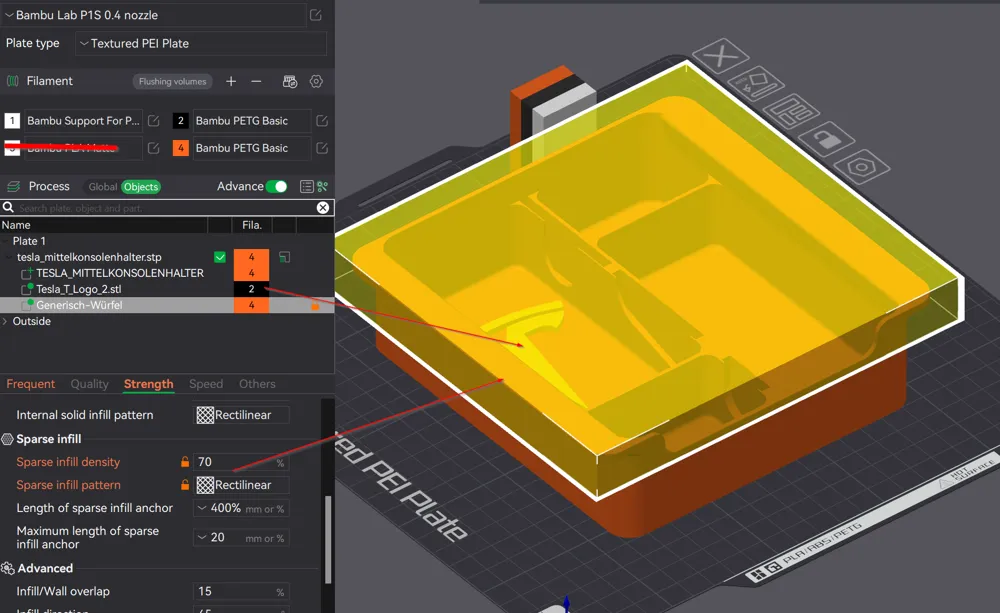Select TESLA_MITTELKONSOLENHALTER part in tree
Viewport: 1000px width, 613px height.
[120, 273]
